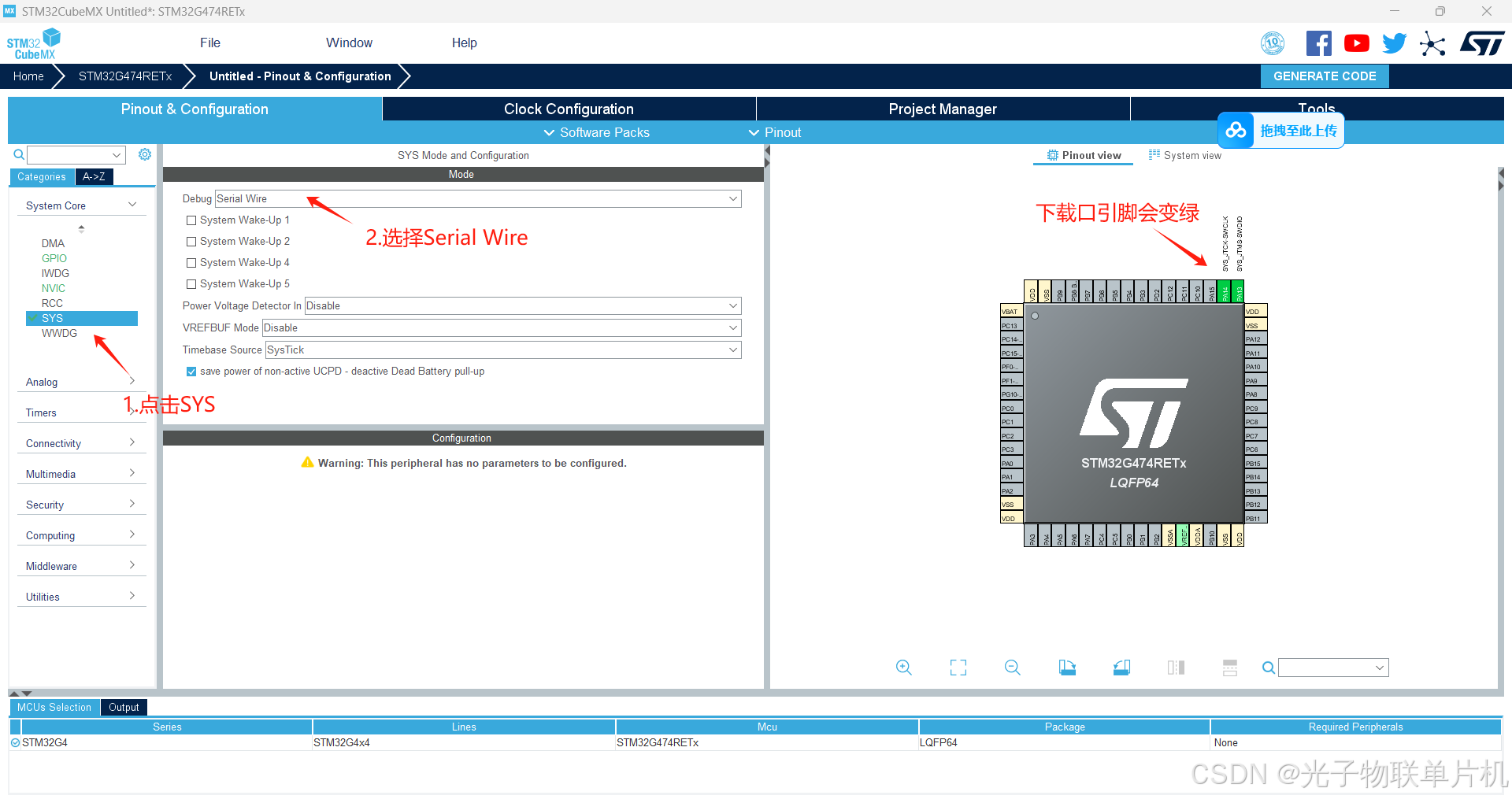Open the YouTube icon link
Screen dimensions: 1512x799
[1356, 43]
